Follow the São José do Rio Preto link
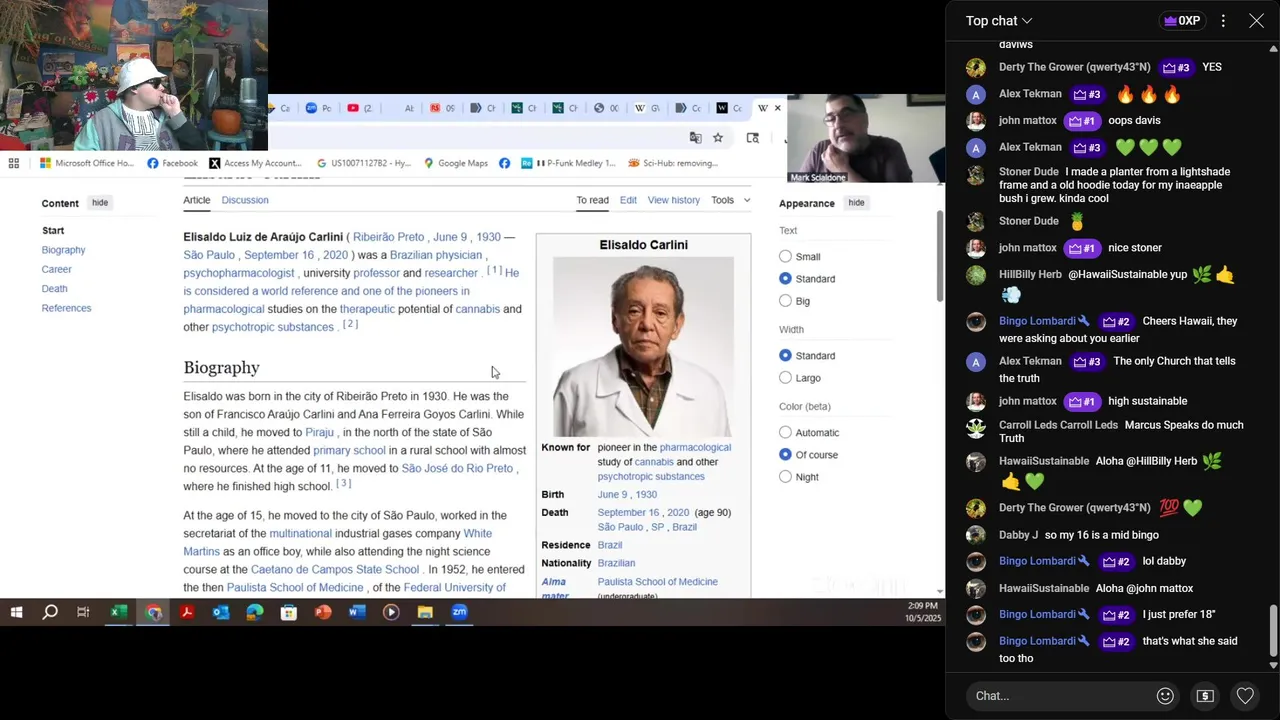The image size is (1280, 720). 457,468
